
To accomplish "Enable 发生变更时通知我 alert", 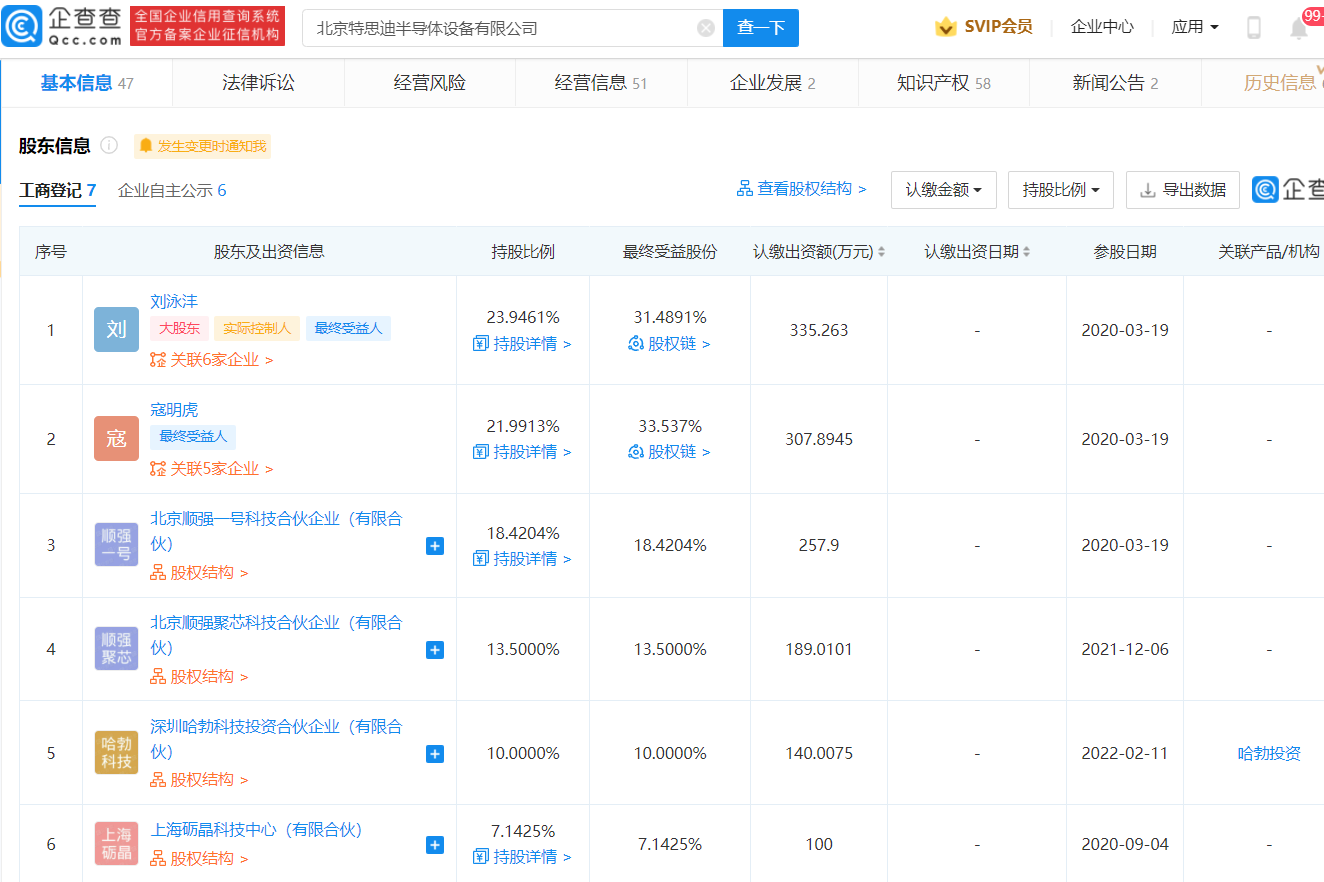I will coord(202,146).
